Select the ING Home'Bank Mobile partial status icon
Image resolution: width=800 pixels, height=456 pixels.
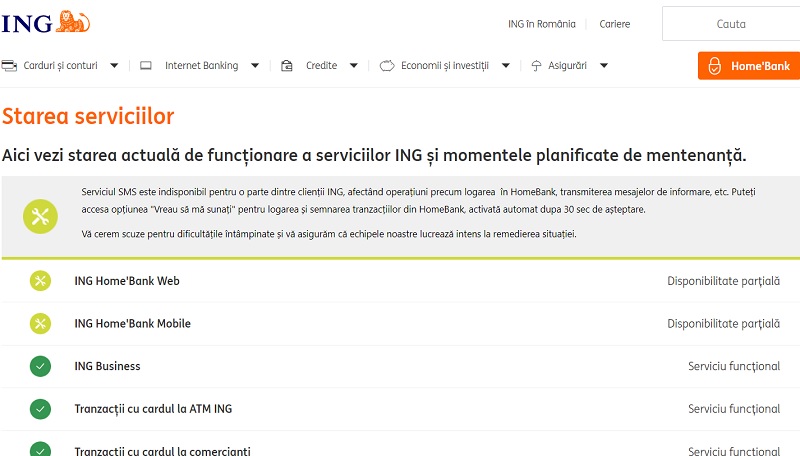click(x=40, y=323)
